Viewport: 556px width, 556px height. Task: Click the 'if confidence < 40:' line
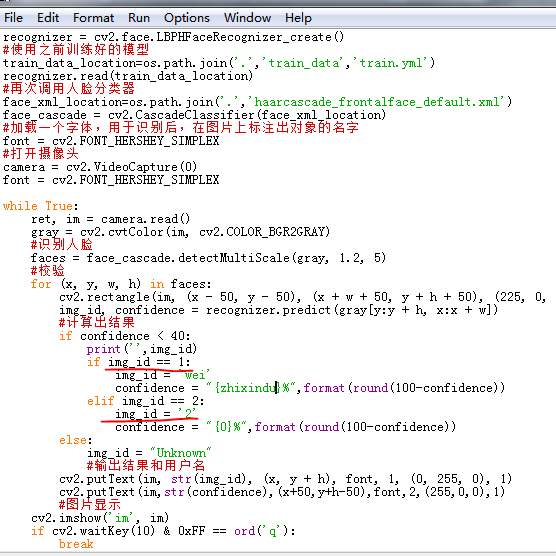pos(125,336)
